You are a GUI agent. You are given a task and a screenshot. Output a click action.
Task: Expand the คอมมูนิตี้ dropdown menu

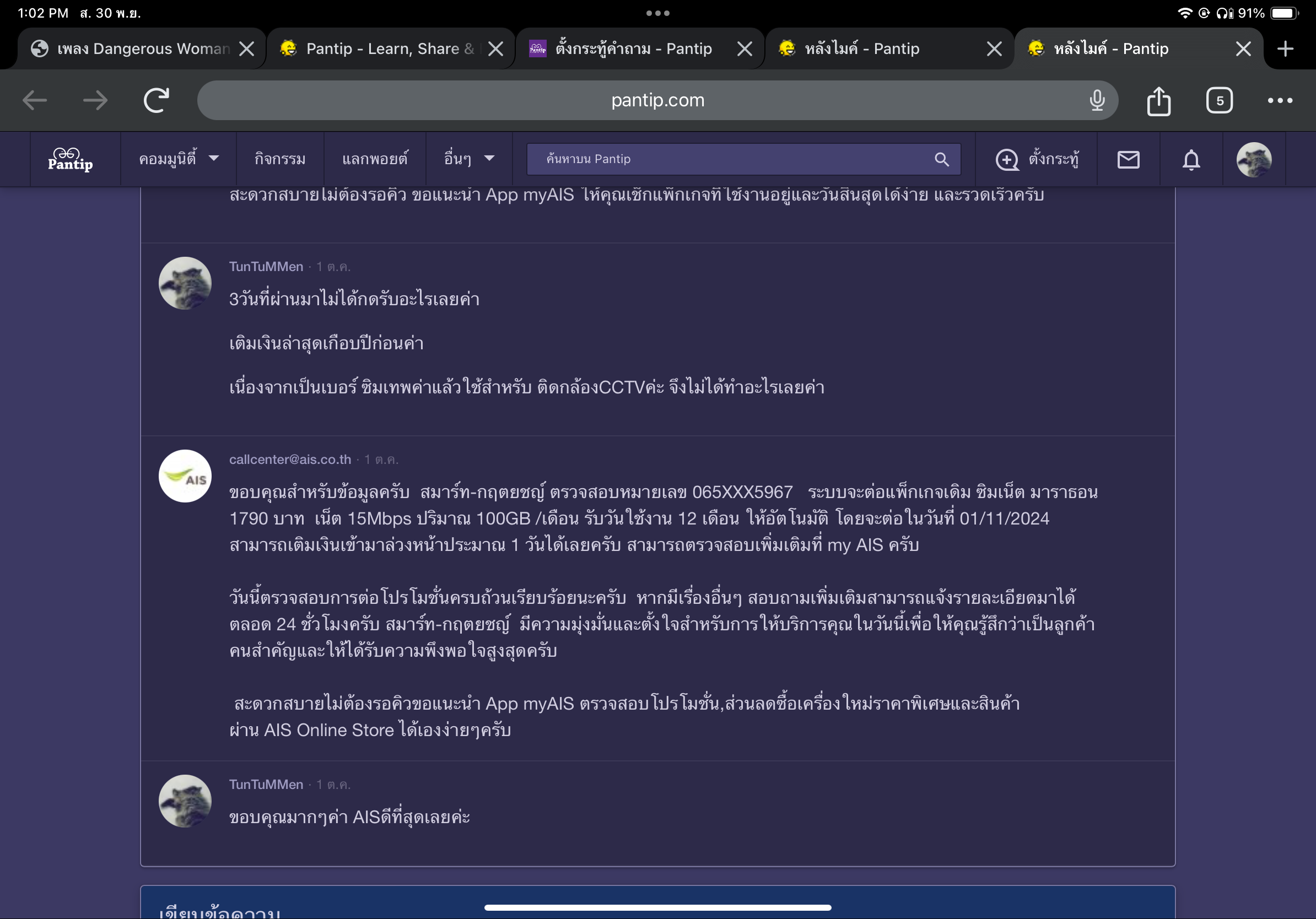(178, 159)
